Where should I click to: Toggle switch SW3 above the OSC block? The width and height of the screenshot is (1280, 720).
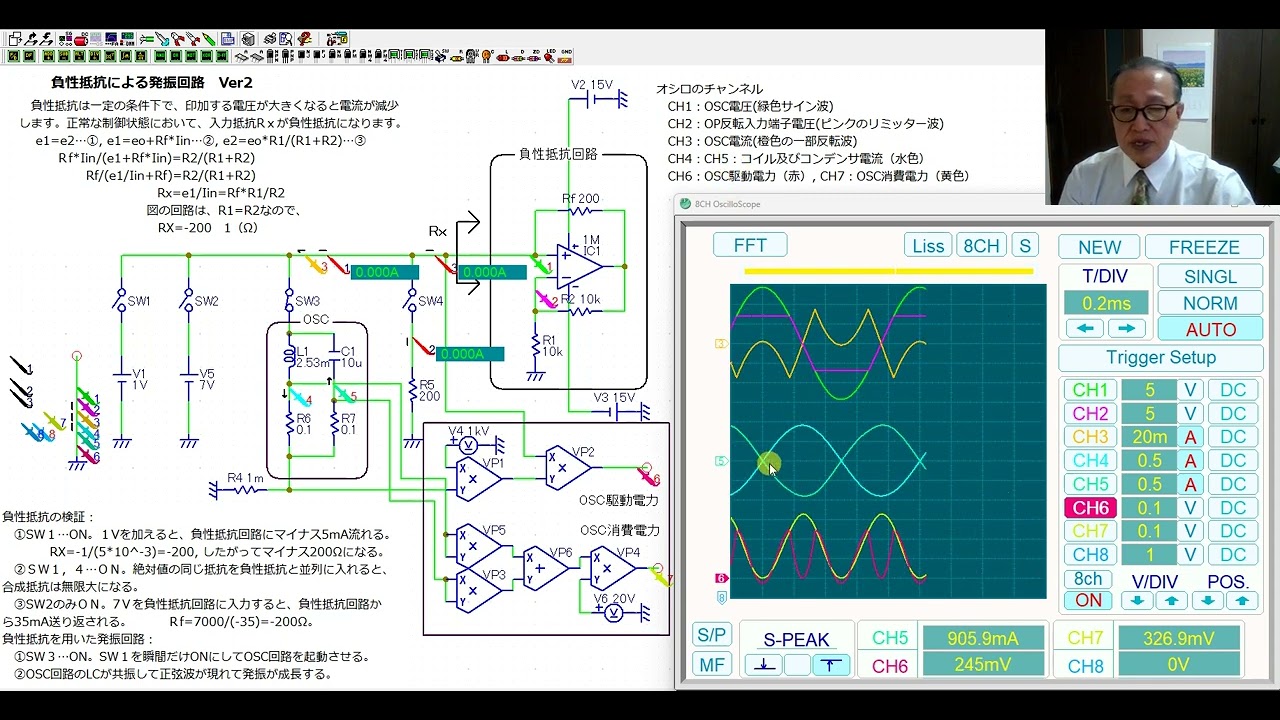[x=289, y=301]
